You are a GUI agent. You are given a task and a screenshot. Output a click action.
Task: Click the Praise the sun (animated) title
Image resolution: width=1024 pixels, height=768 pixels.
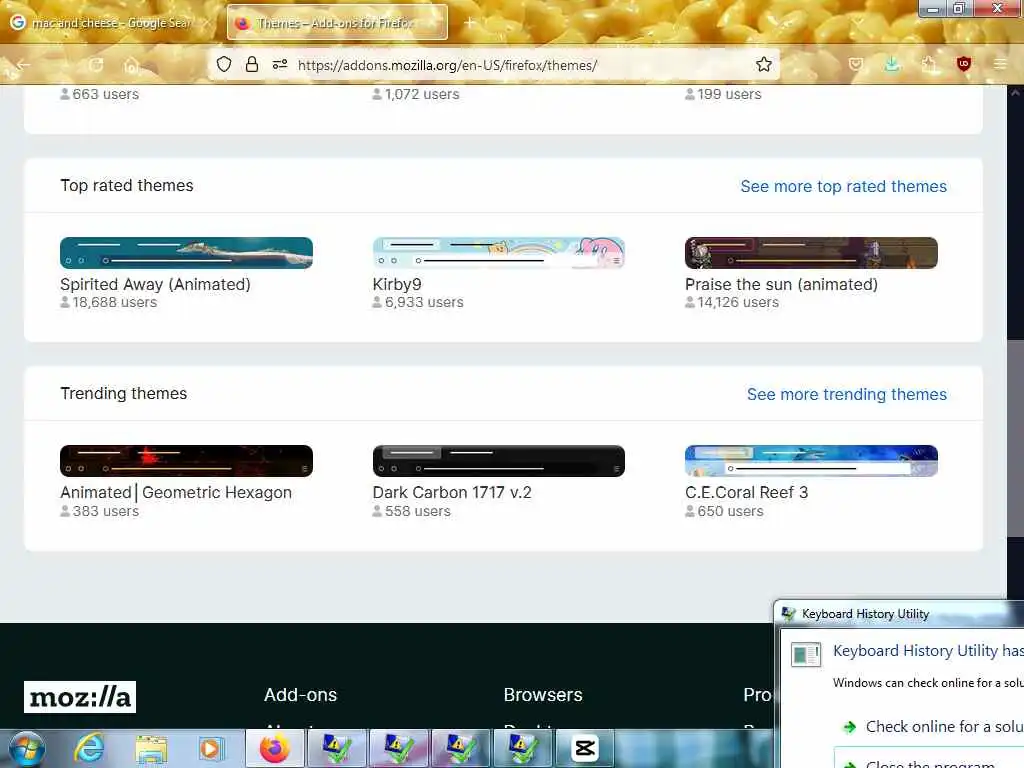point(781,284)
